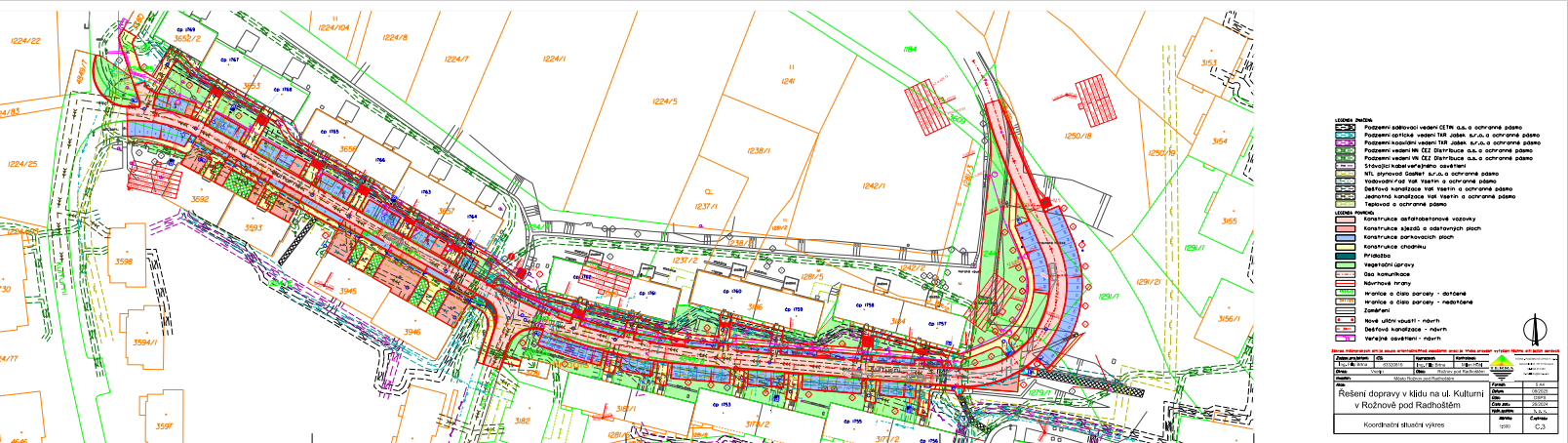This screenshot has height=443, width=1568.
Task: Click the 'Koordinační situační výkres' title block cell
Action: (x=1410, y=425)
